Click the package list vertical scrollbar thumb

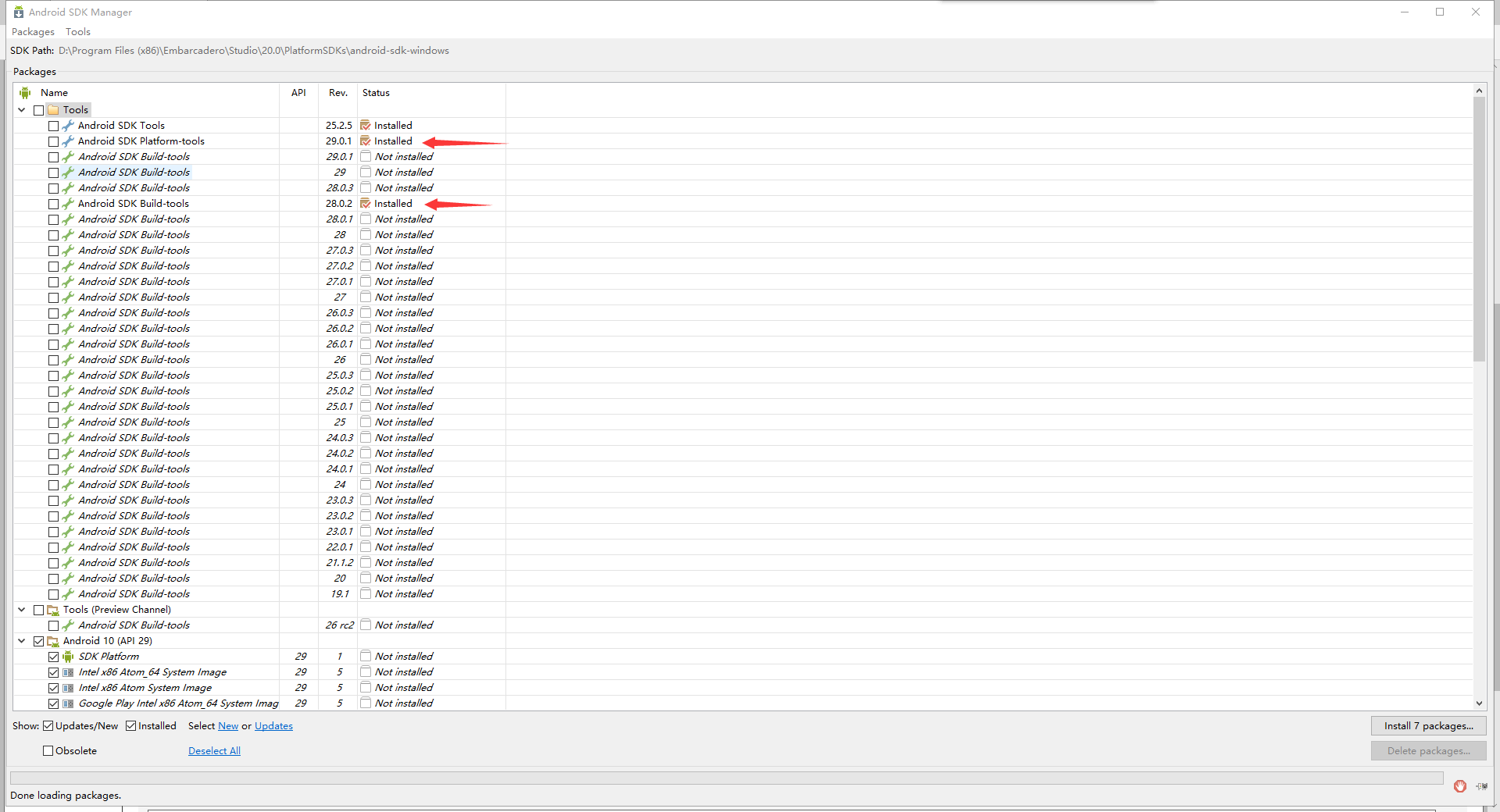click(1479, 229)
